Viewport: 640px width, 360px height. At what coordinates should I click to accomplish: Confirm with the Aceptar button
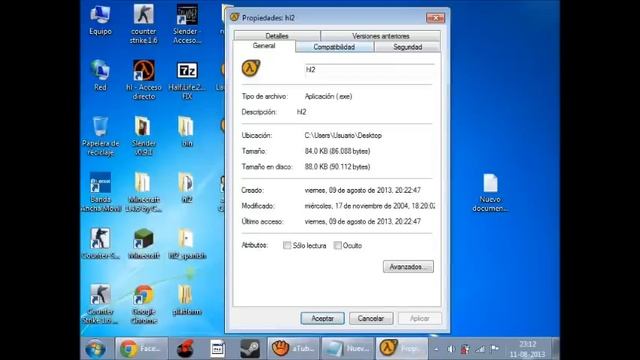coord(322,318)
